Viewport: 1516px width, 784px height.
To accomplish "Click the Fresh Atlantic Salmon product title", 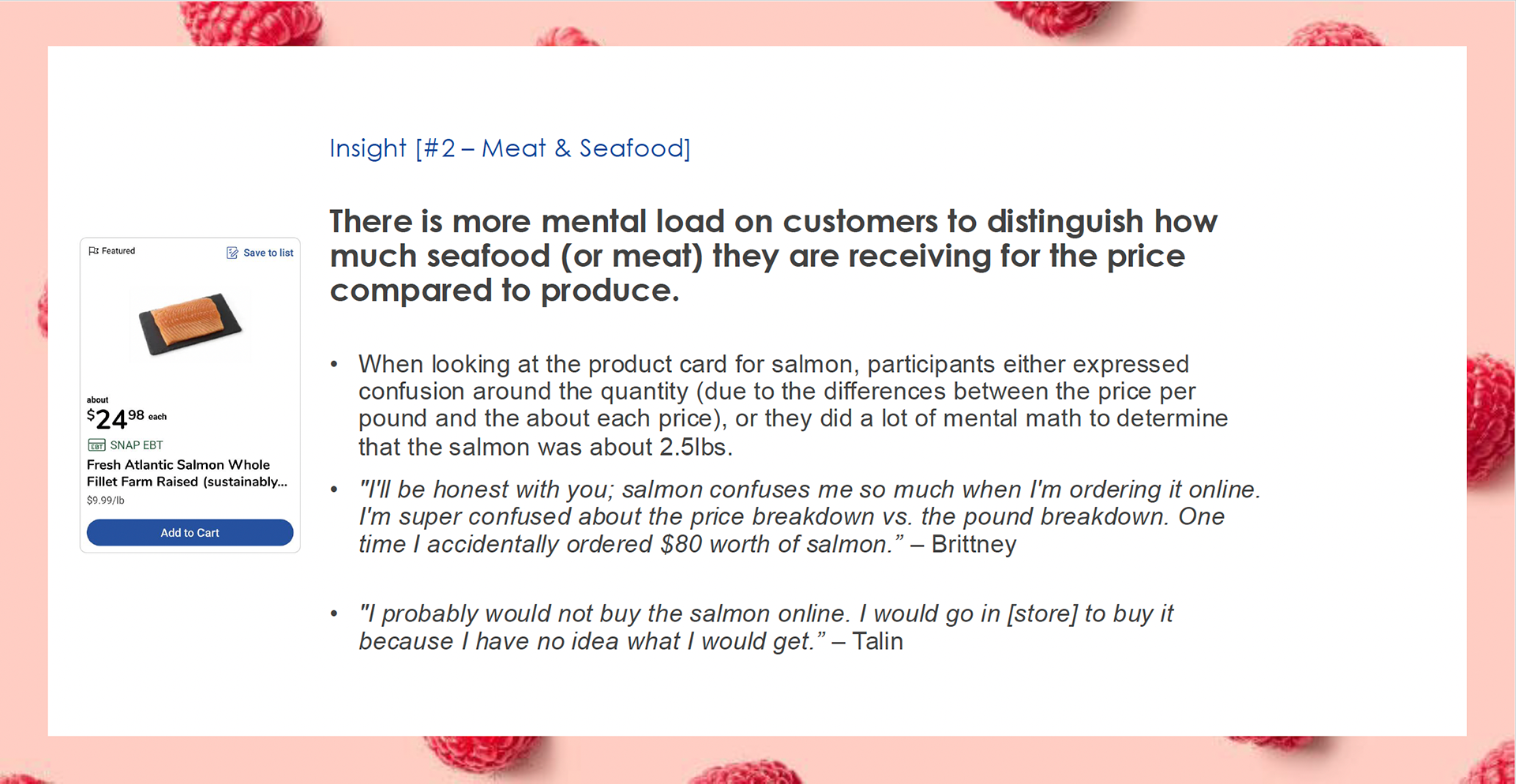I will [x=186, y=473].
